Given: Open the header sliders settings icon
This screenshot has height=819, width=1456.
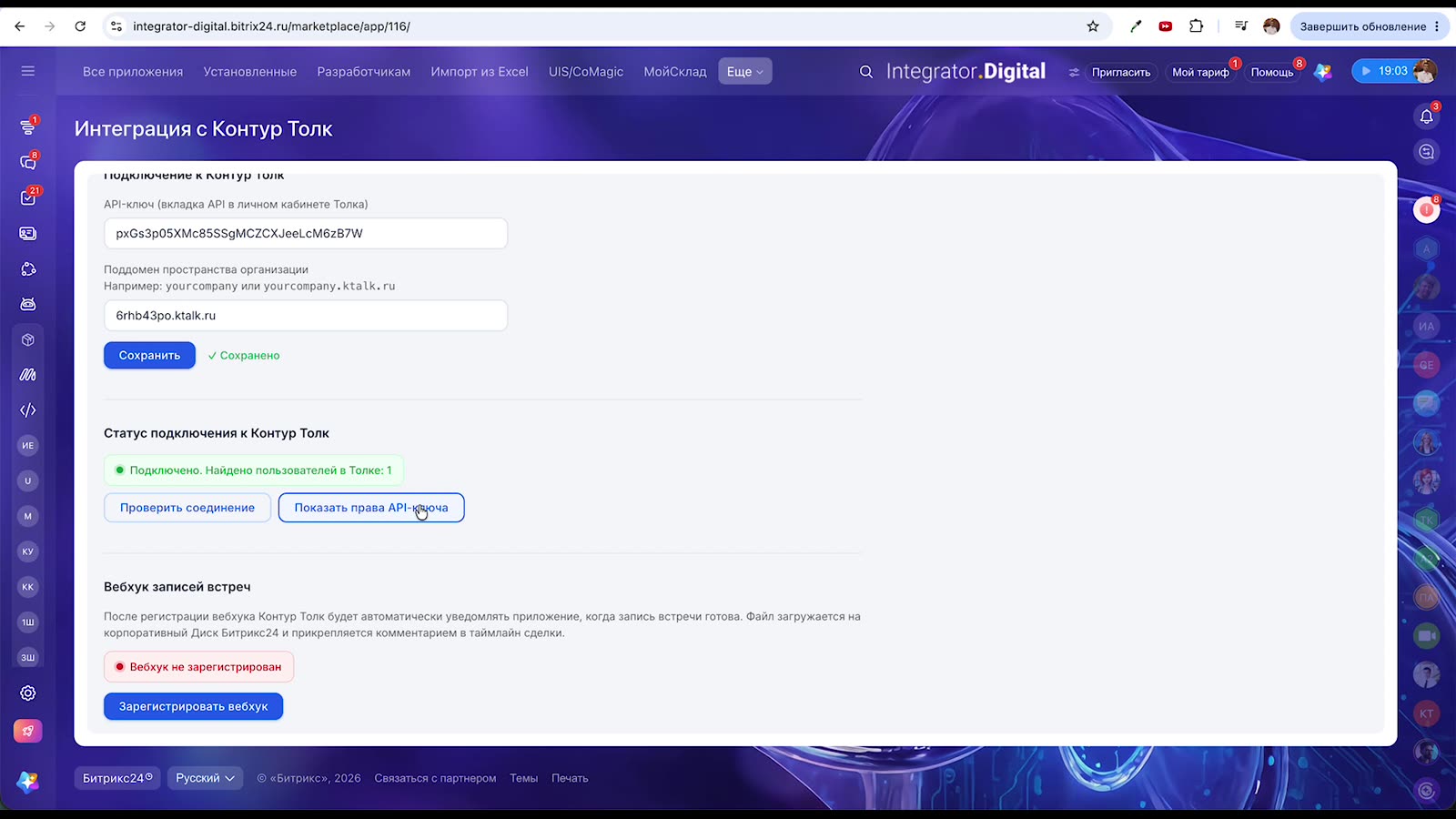Looking at the screenshot, I should (1074, 72).
